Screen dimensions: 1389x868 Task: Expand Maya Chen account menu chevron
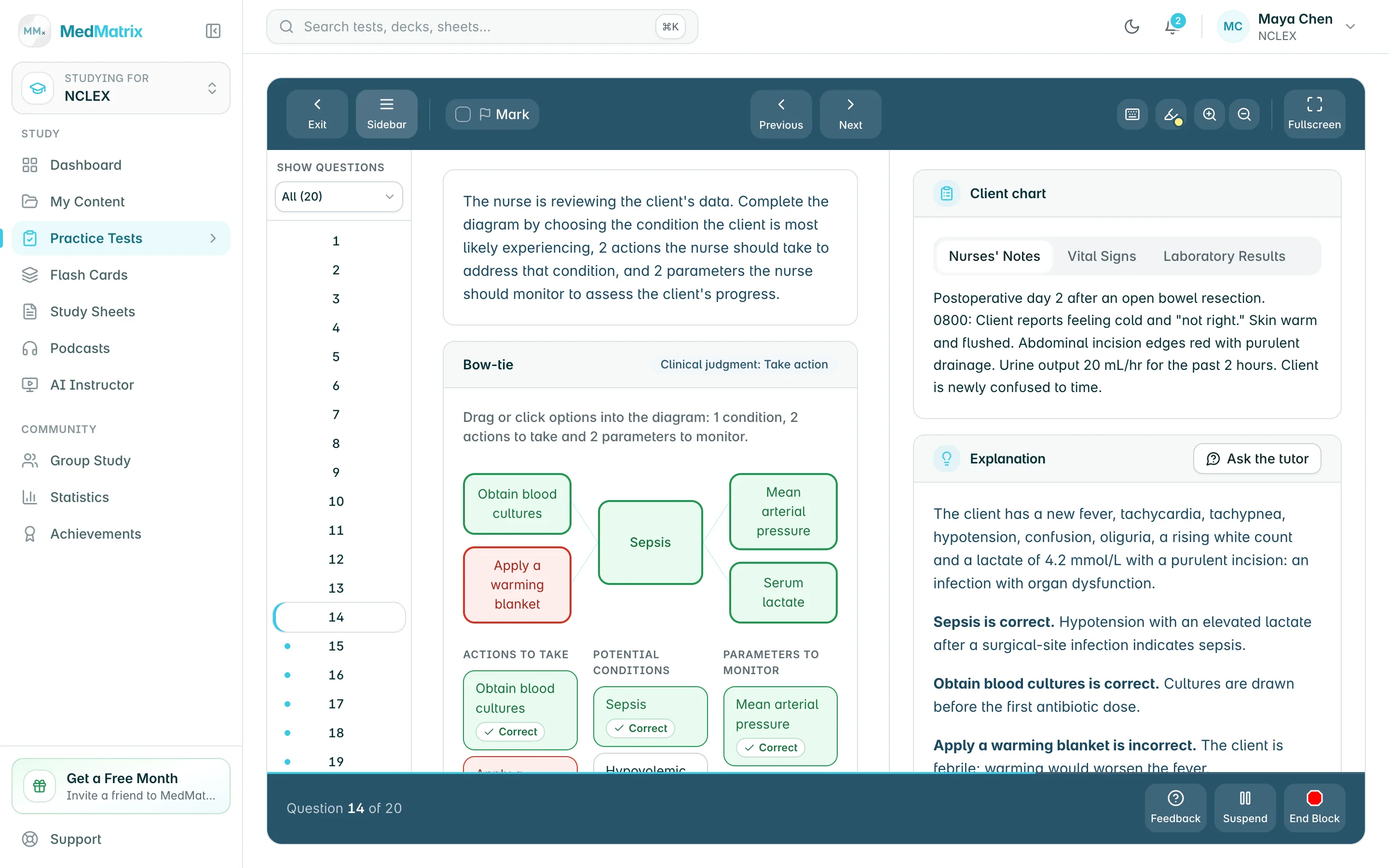tap(1350, 27)
